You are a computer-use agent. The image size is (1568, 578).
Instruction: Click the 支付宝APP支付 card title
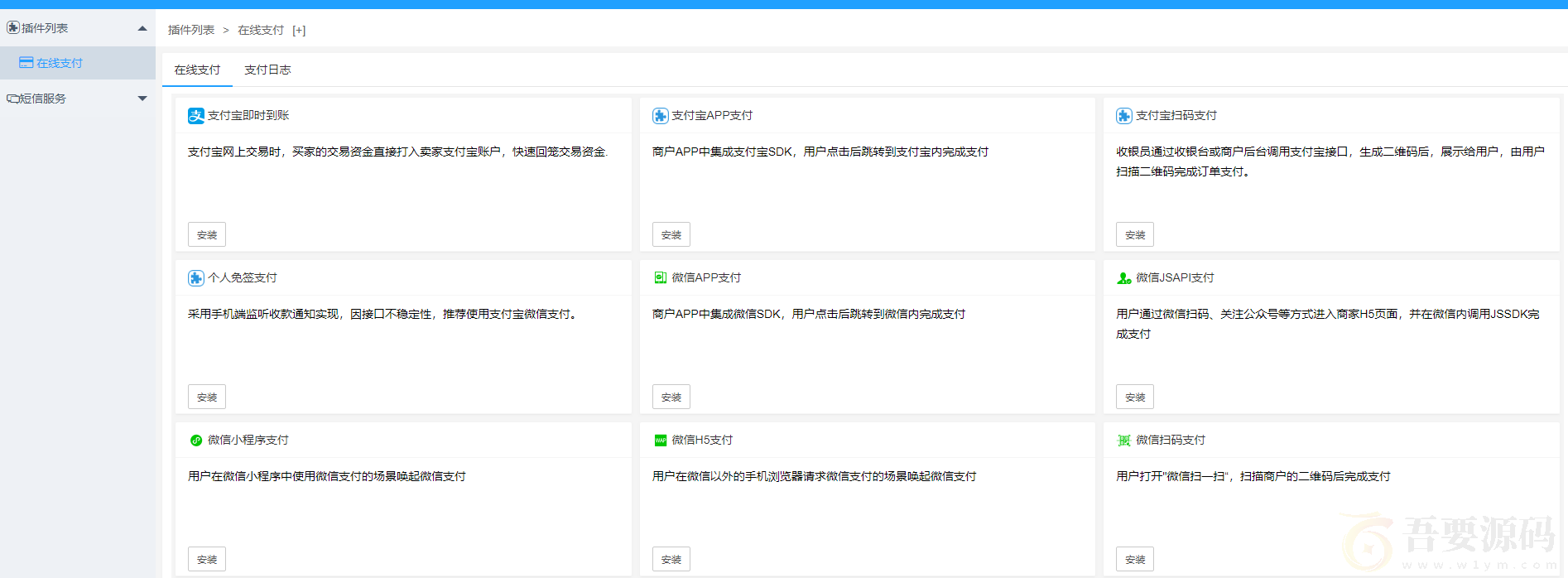point(712,115)
